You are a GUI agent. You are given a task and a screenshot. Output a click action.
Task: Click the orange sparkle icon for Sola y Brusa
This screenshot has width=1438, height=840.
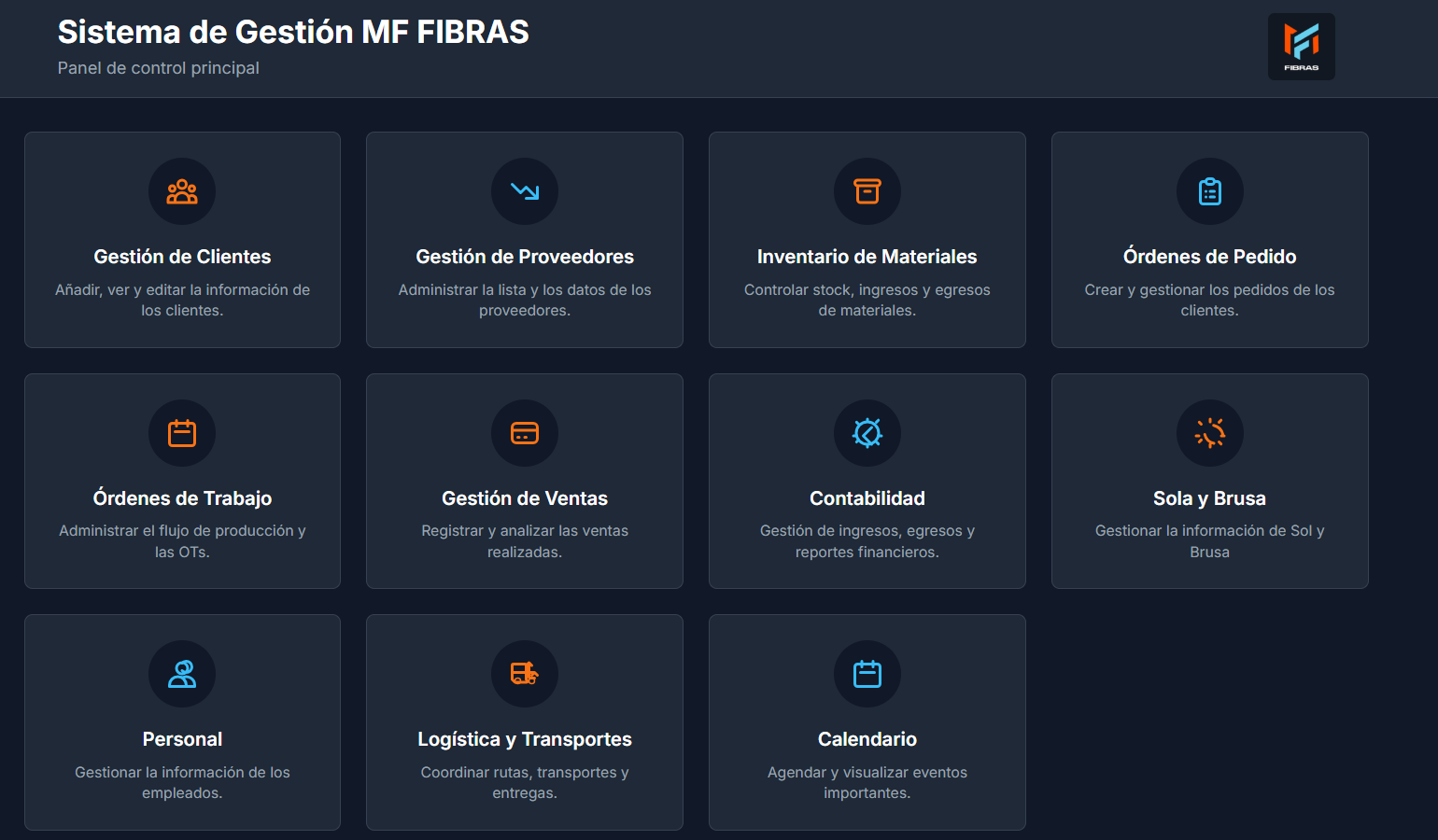[1210, 433]
